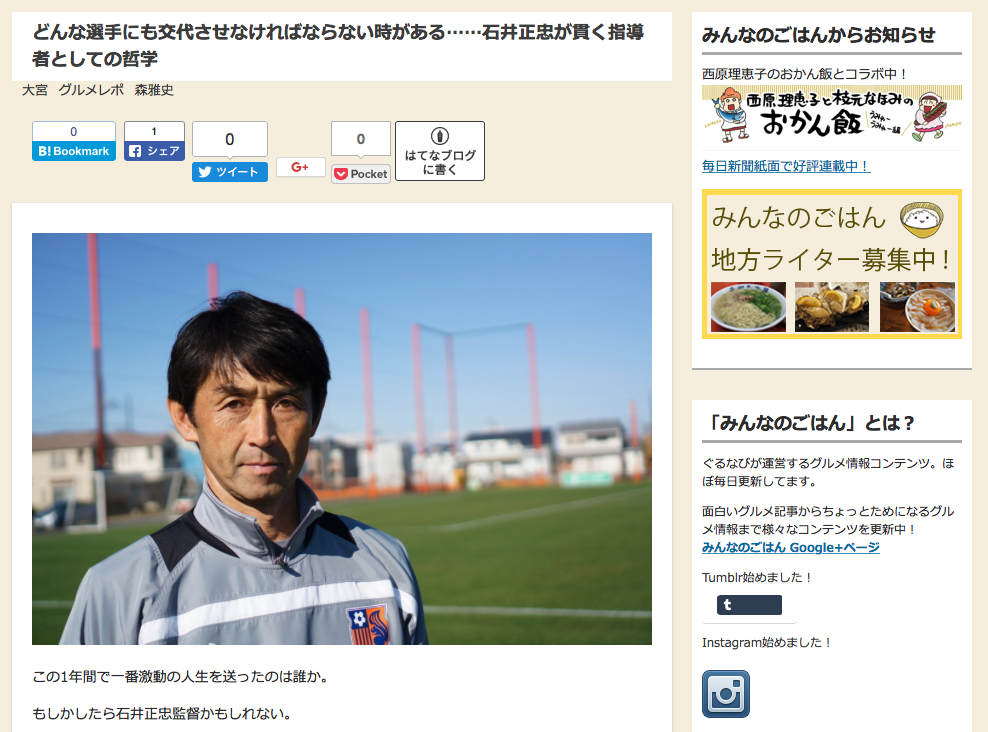
Task: Click the article headline title
Action: 338,45
